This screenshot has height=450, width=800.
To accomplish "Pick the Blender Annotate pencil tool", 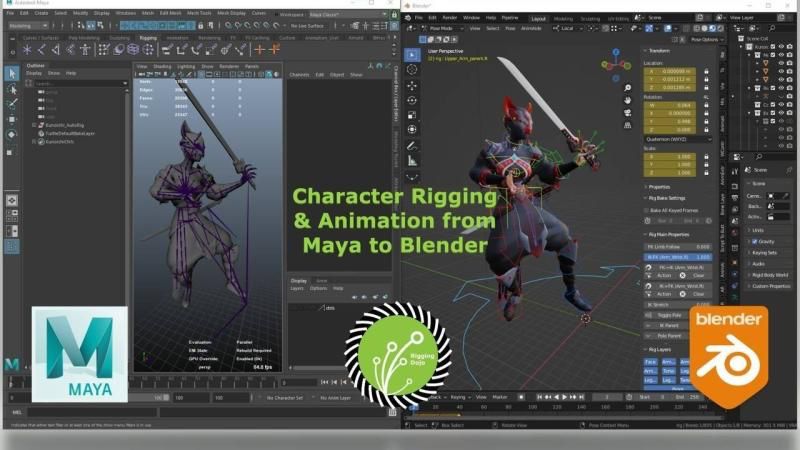I will (x=412, y=146).
